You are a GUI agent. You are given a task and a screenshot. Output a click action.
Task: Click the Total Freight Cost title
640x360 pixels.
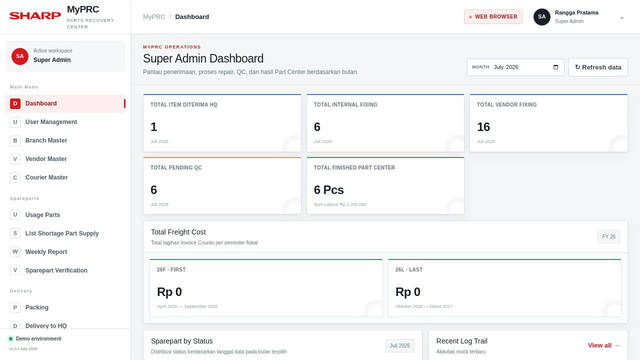click(178, 232)
